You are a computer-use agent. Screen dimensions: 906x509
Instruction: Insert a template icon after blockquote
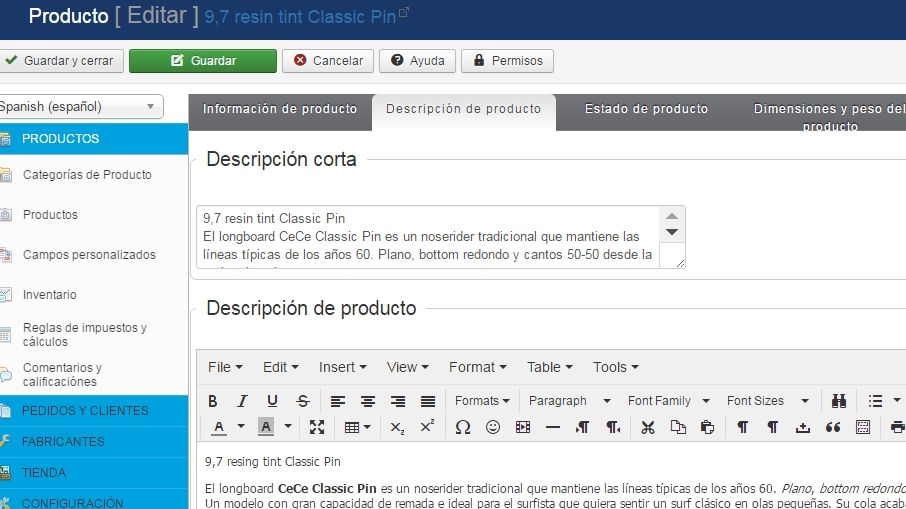pyautogui.click(x=863, y=428)
